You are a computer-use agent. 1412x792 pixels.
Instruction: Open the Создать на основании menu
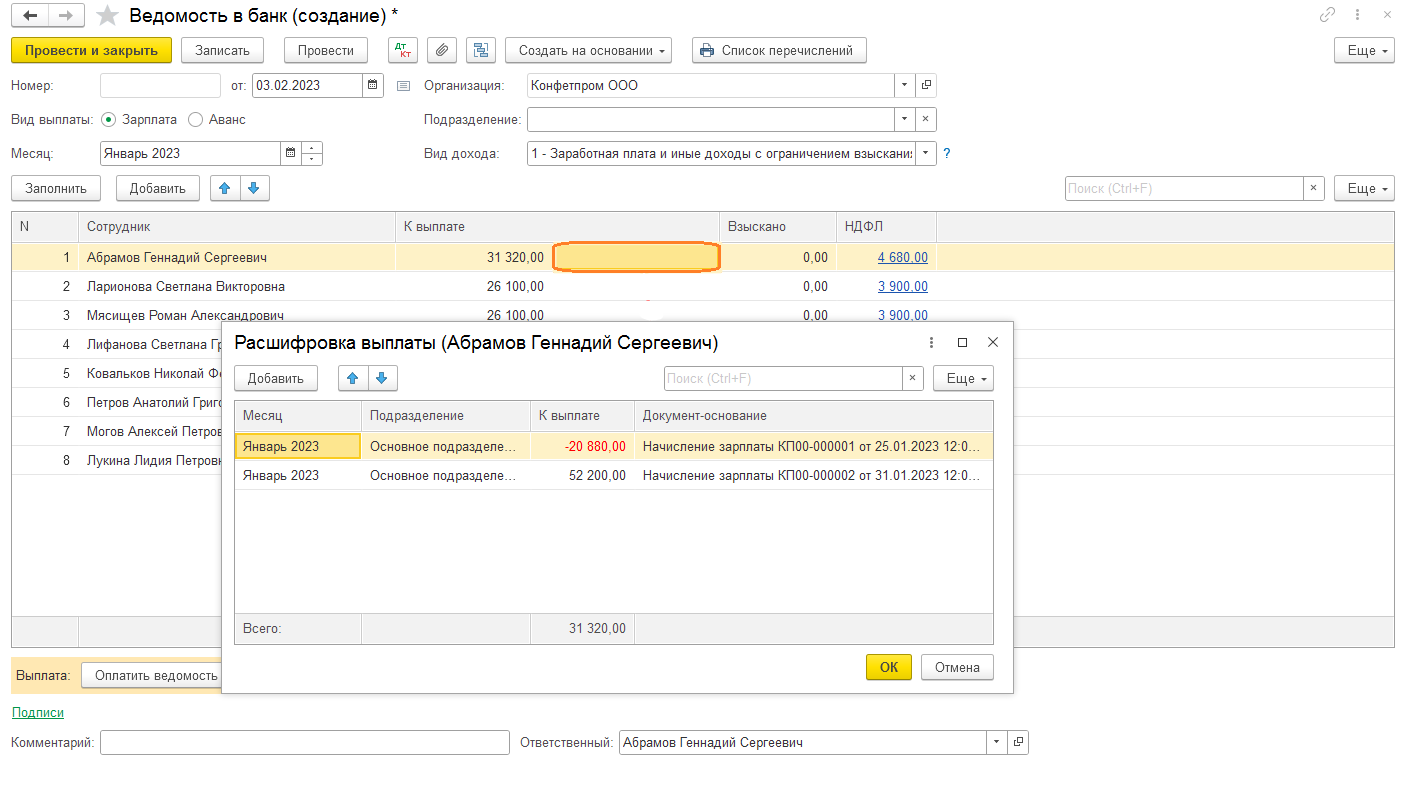click(x=588, y=50)
